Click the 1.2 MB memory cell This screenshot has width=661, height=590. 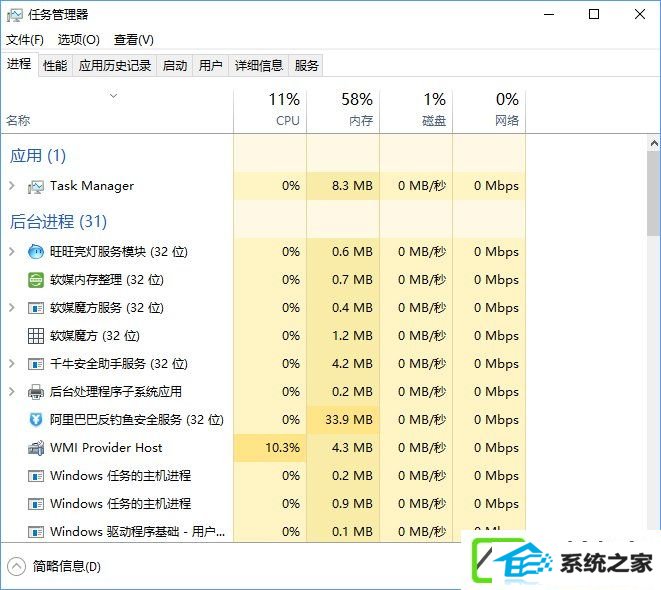point(343,336)
